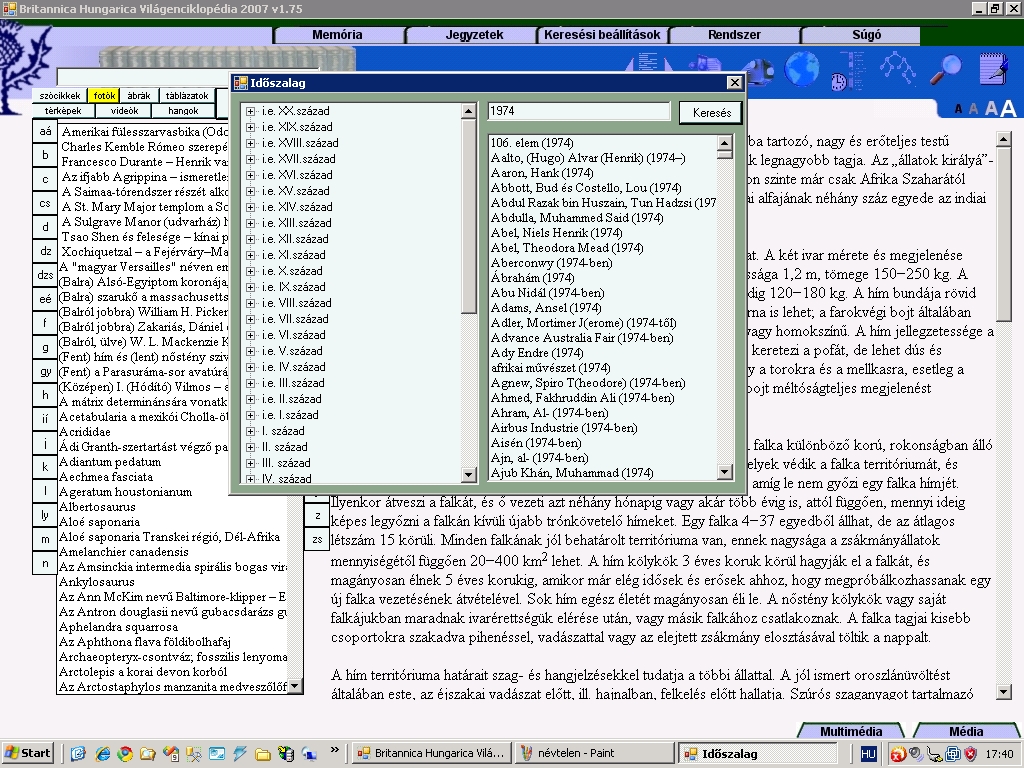Click the Start button
The image size is (1024, 768).
click(29, 753)
